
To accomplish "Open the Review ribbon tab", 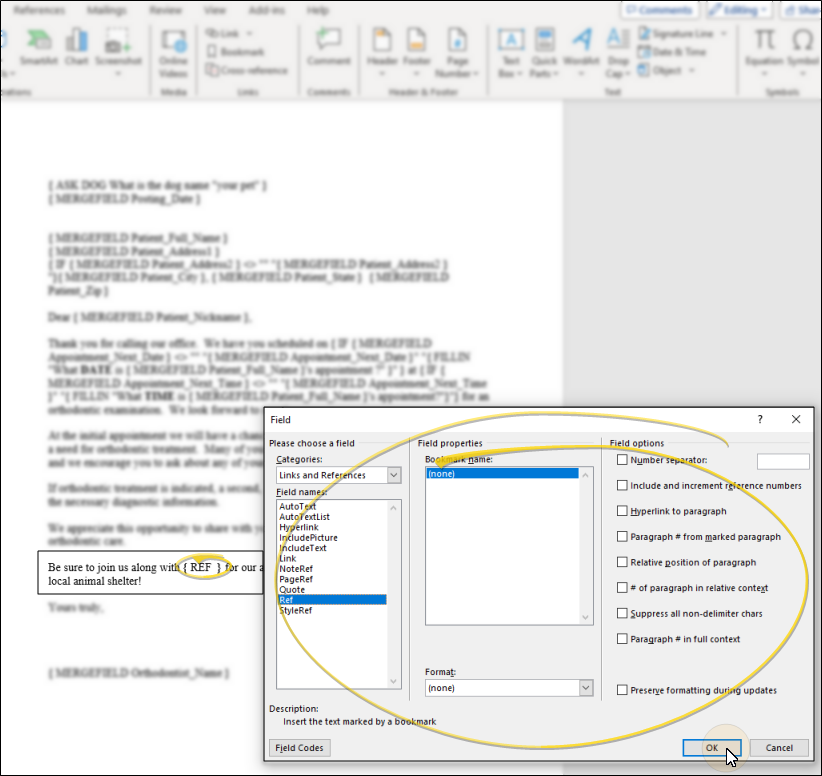I will tap(165, 10).
